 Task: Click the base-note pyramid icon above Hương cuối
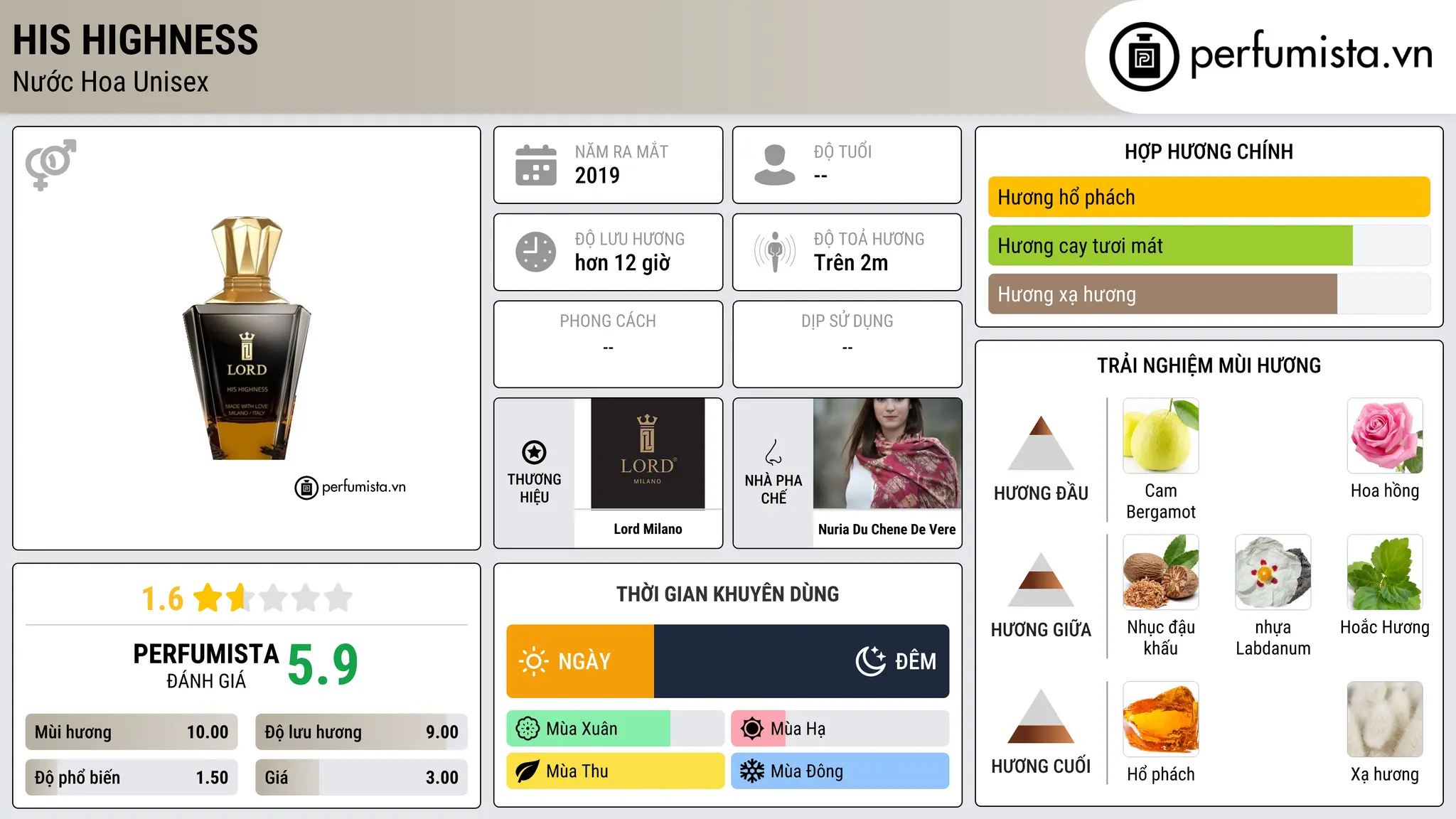(x=1041, y=716)
